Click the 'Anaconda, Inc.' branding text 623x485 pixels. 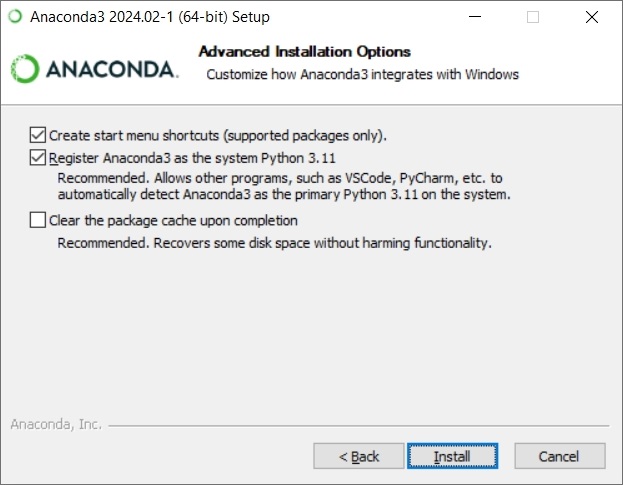click(56, 425)
